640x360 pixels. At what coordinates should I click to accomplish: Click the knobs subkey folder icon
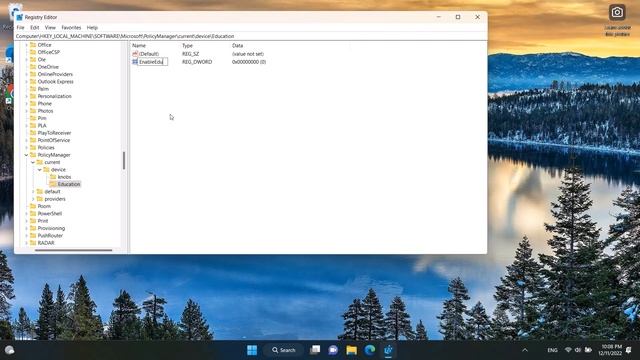(53, 177)
